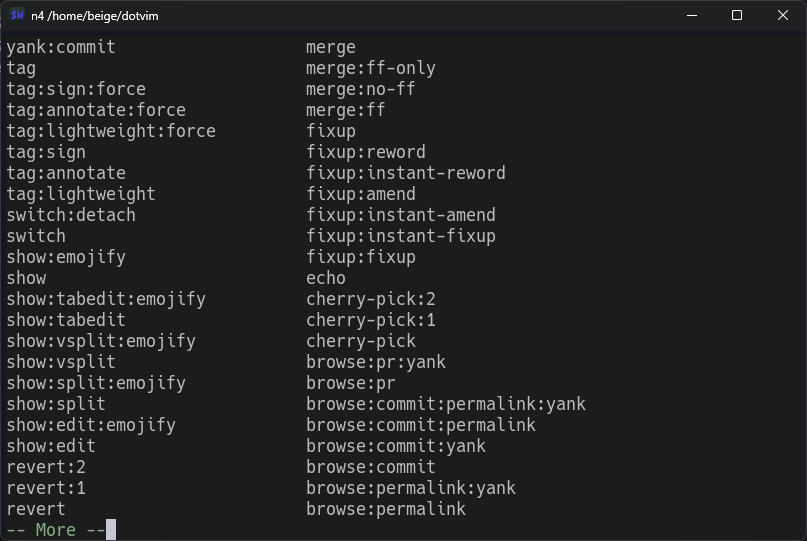
Task: Click 'browse:pr:yank' in the list
Action: point(376,362)
